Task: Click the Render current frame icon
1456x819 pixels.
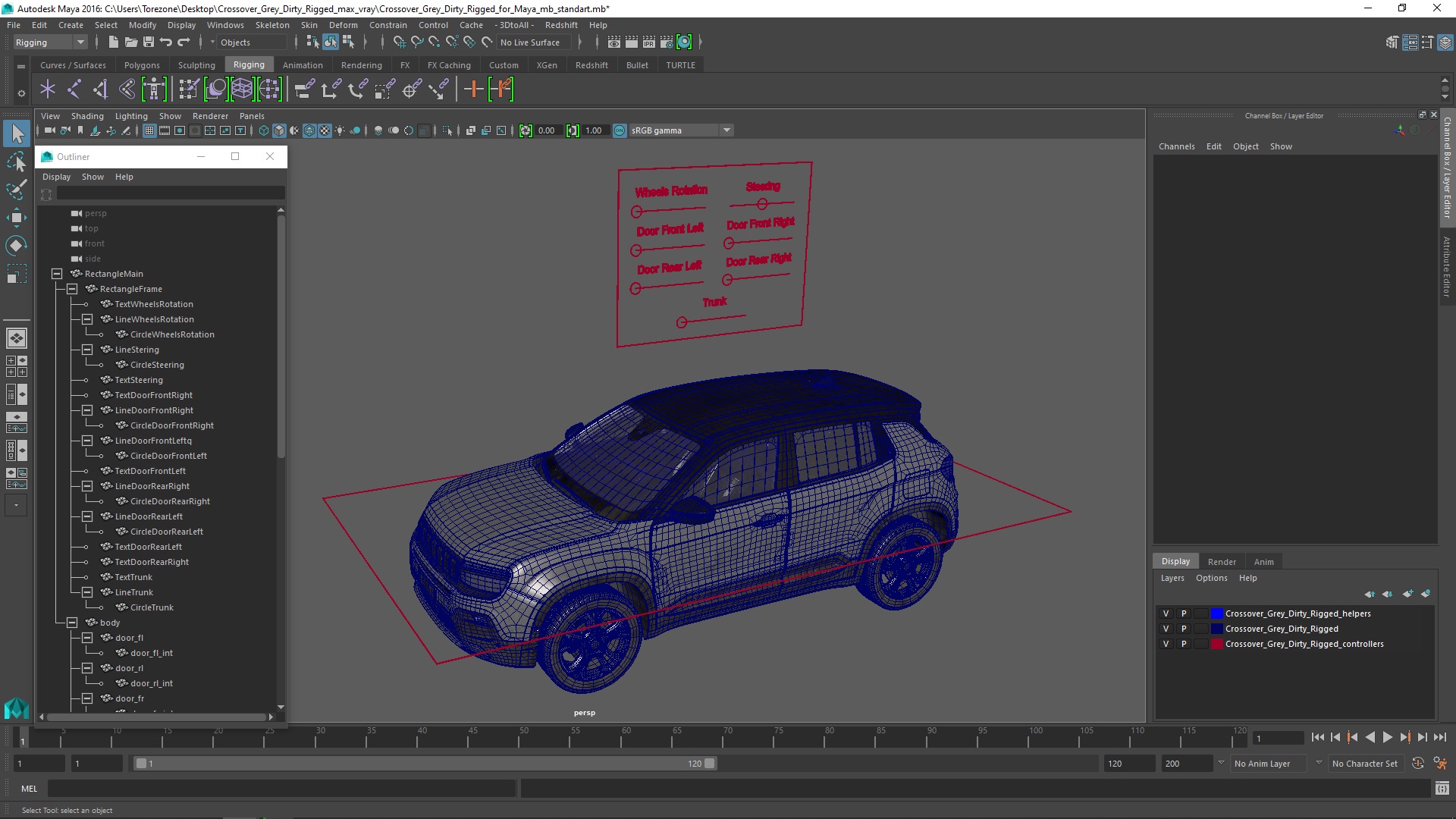Action: 632,42
